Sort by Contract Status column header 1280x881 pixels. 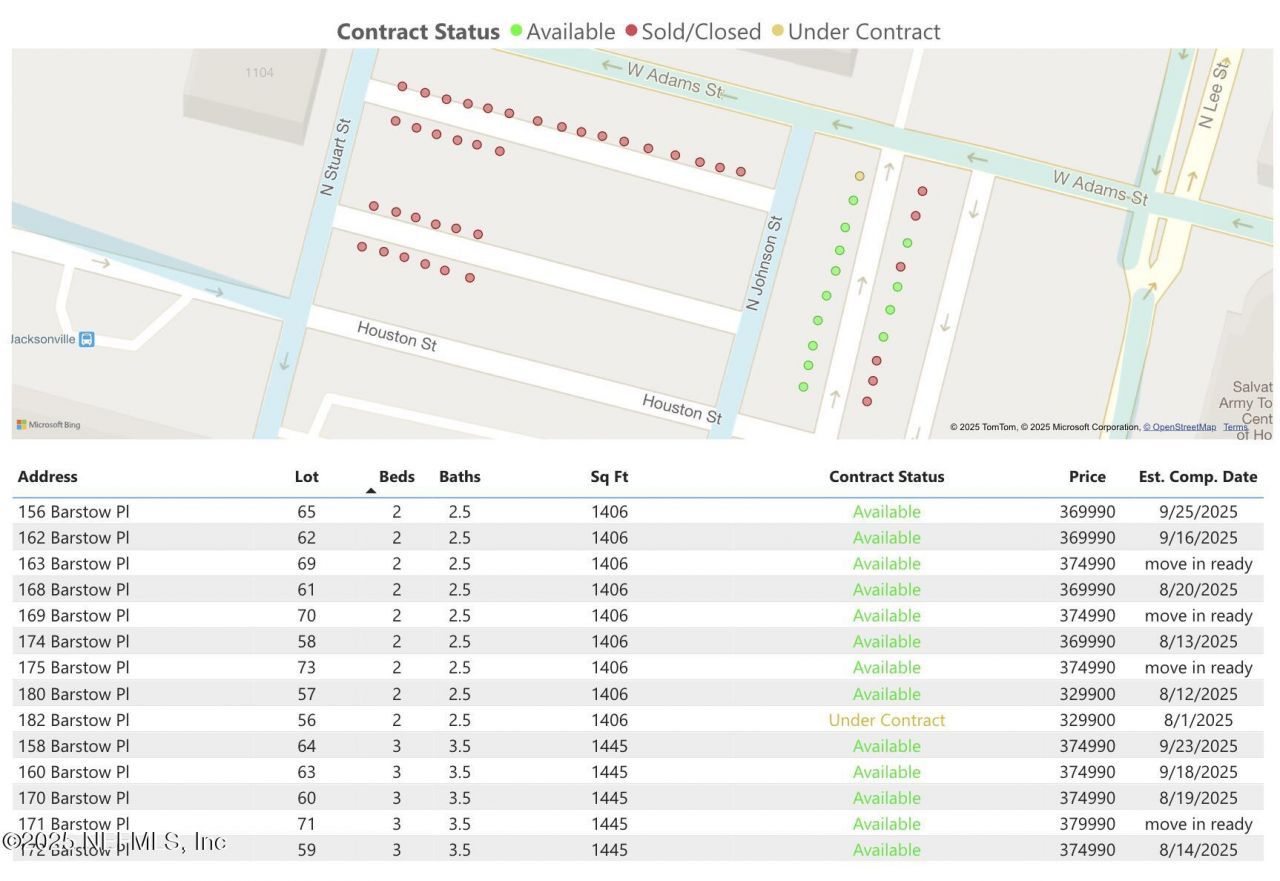(886, 477)
